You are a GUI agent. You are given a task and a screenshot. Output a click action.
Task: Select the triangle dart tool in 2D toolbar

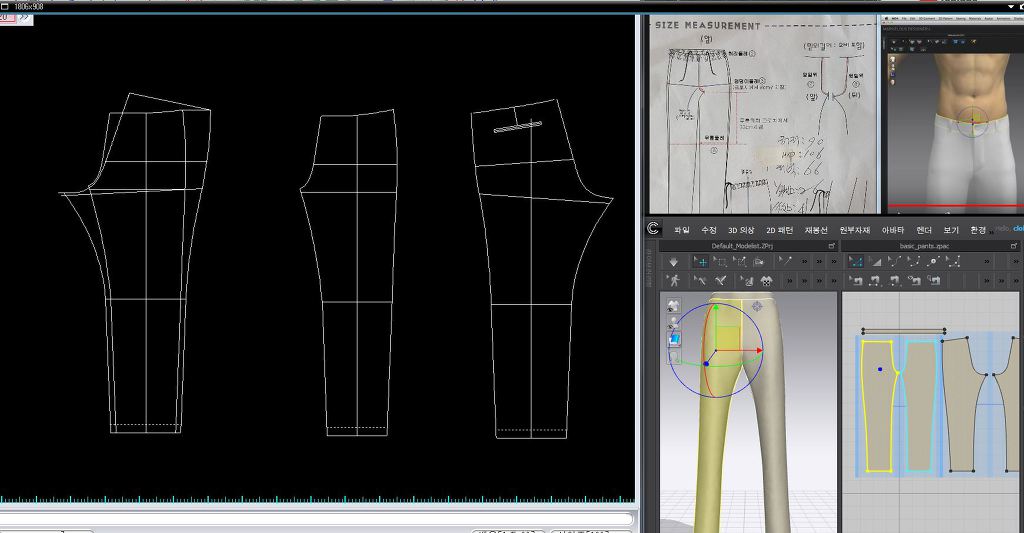tap(875, 262)
